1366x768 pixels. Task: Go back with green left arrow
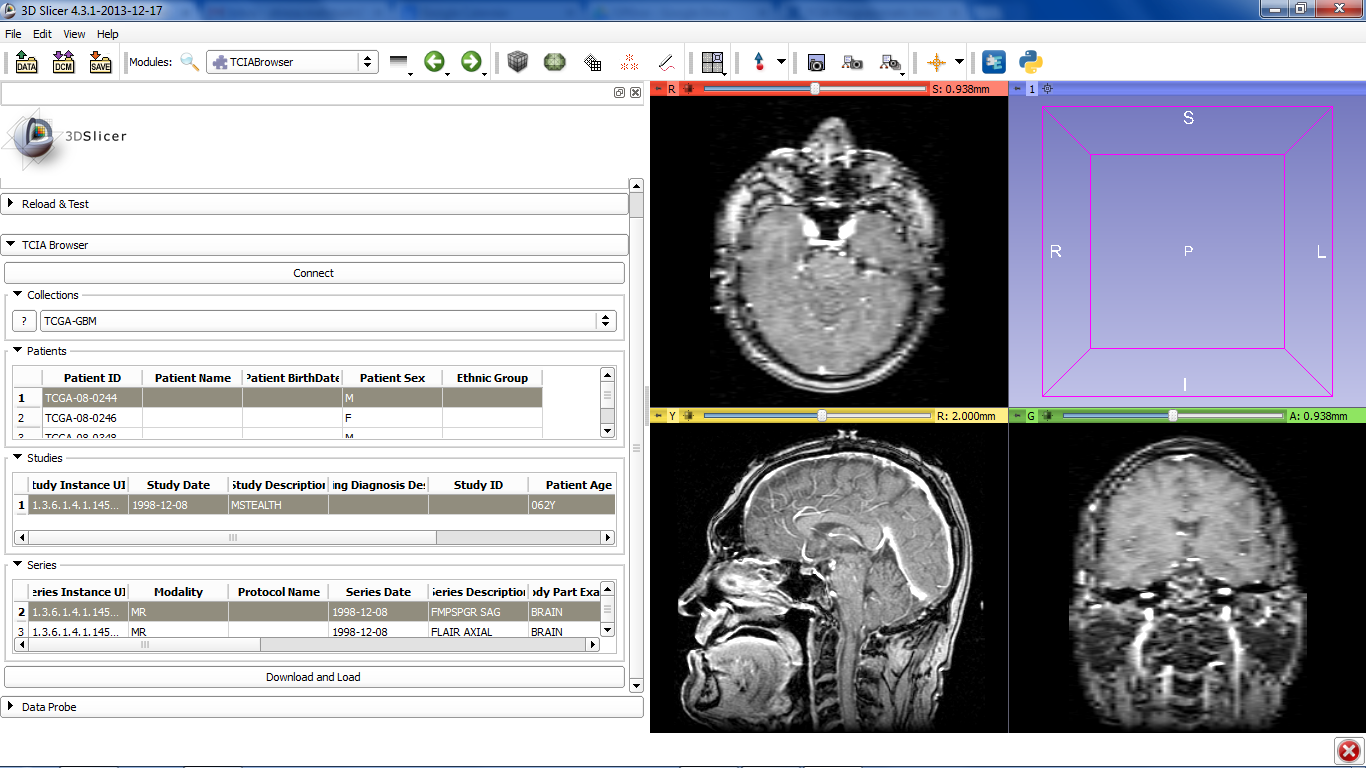(x=434, y=62)
